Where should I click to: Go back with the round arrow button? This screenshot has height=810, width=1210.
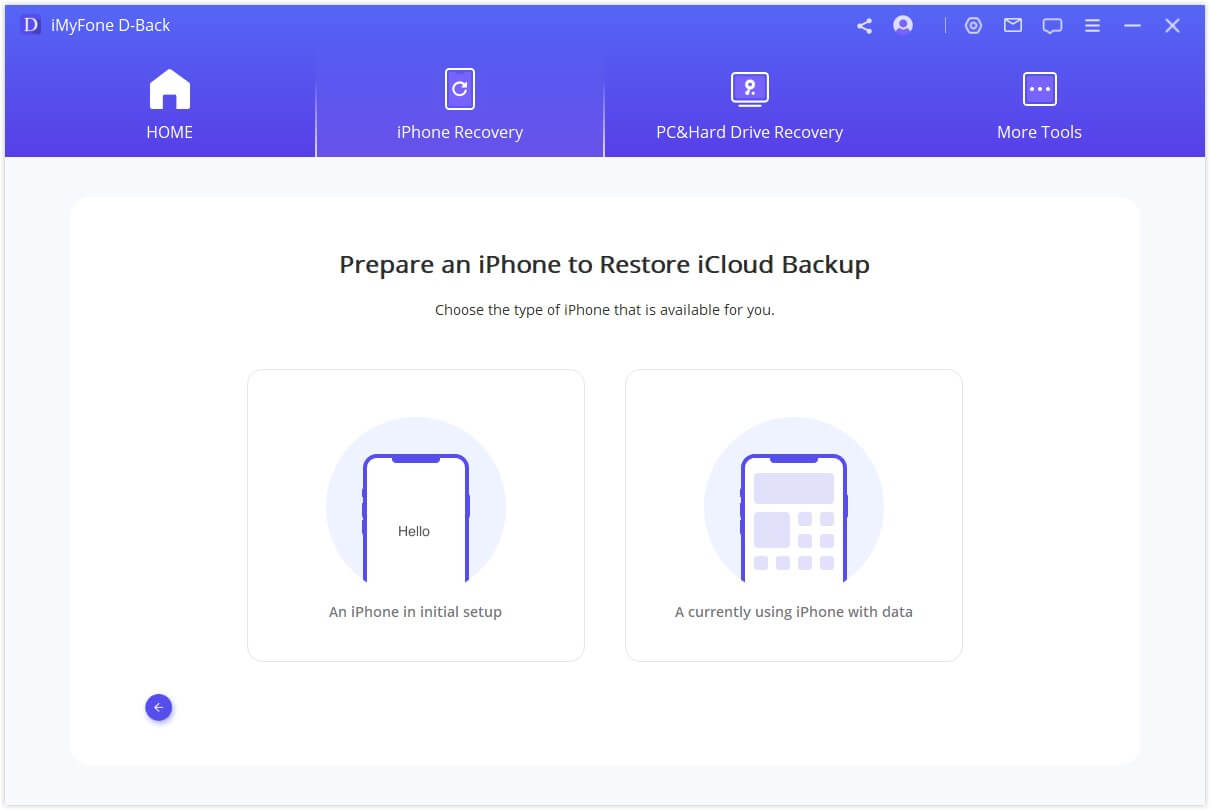click(158, 707)
